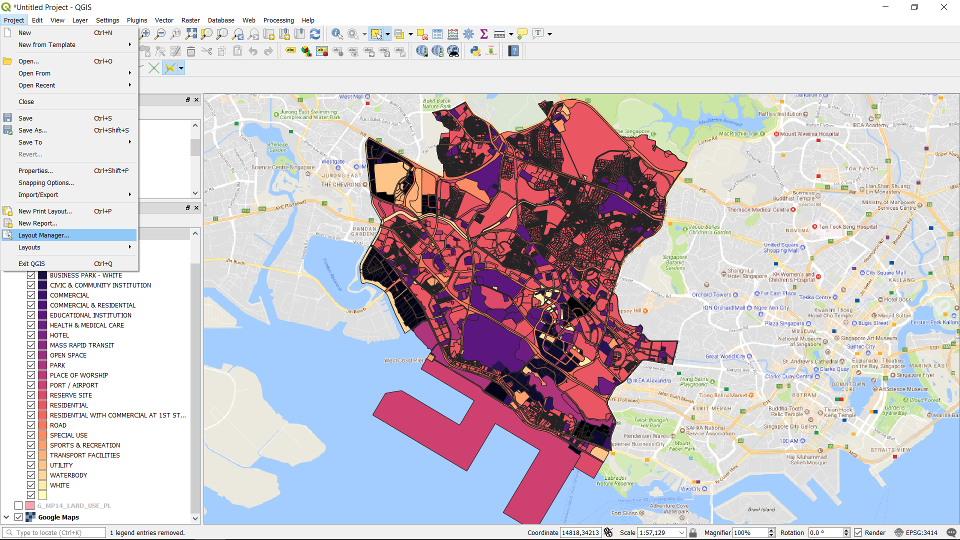The height and width of the screenshot is (540, 960).
Task: Open the Scale dropdown in status bar
Action: (683, 533)
